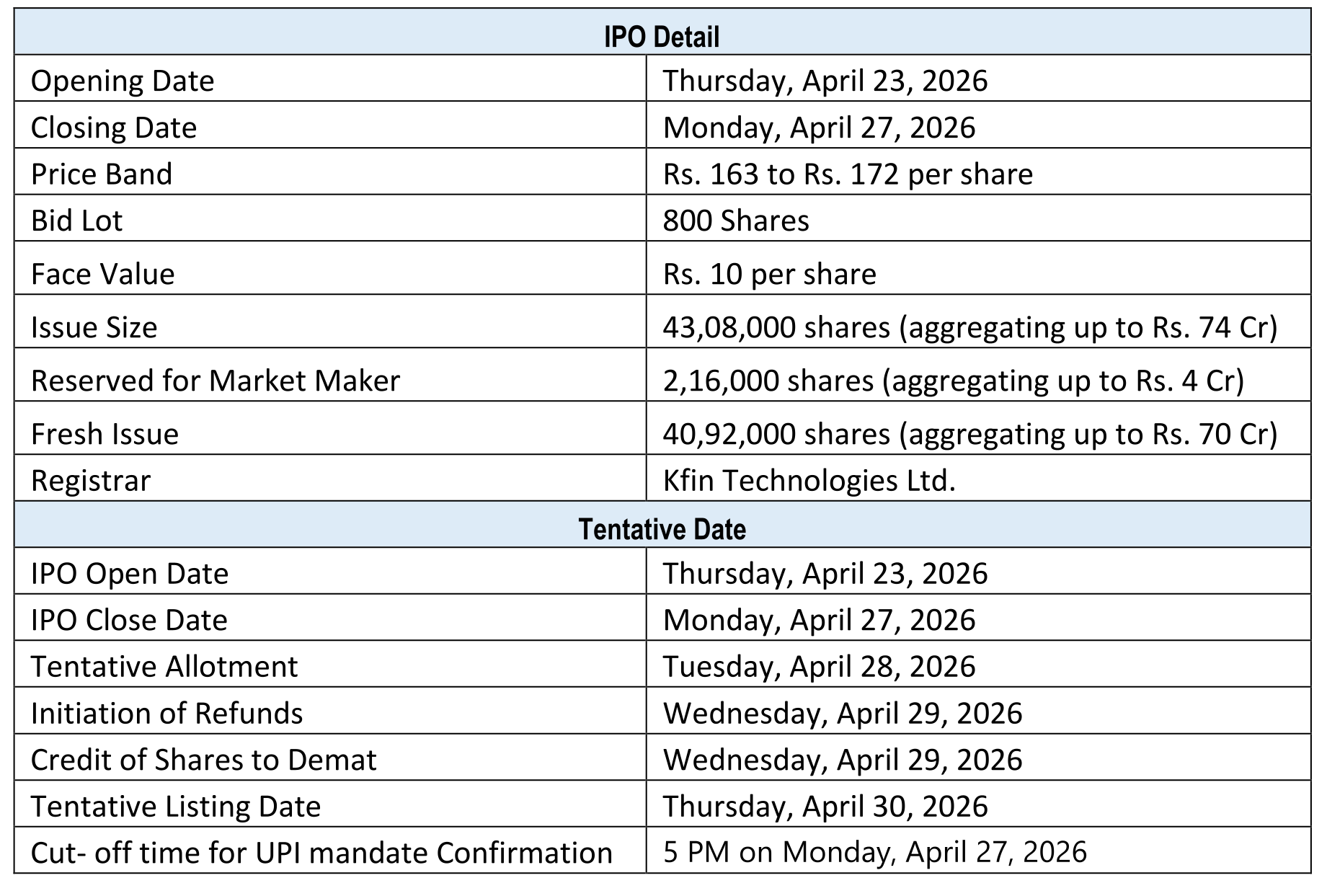This screenshot has width=1327, height=896.
Task: Select the Issue Size 43,08,000 shares cell
Action: click(969, 327)
